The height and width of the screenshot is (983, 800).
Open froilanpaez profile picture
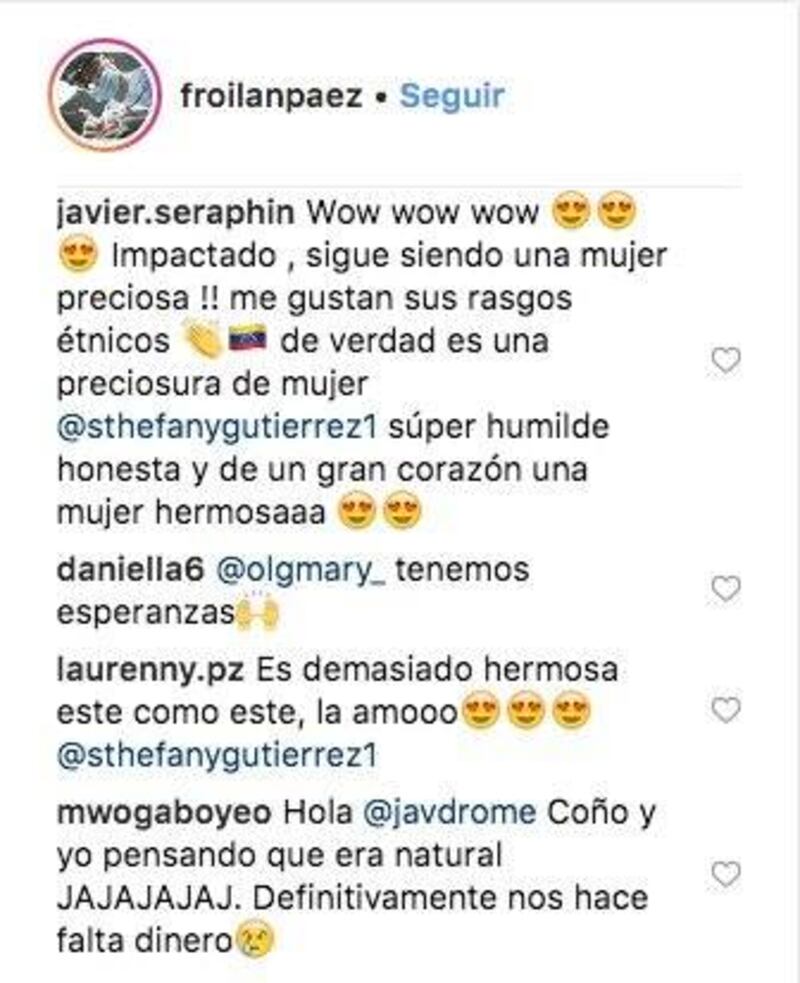pyautogui.click(x=105, y=95)
